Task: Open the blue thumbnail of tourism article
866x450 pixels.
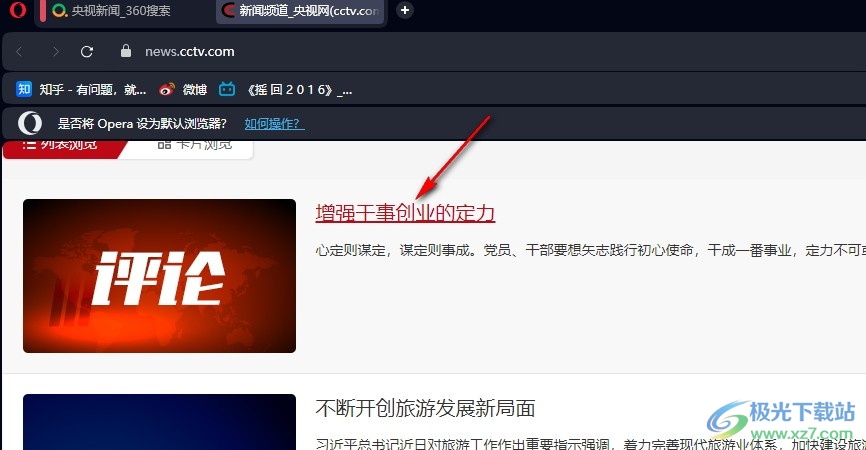Action: click(x=160, y=422)
